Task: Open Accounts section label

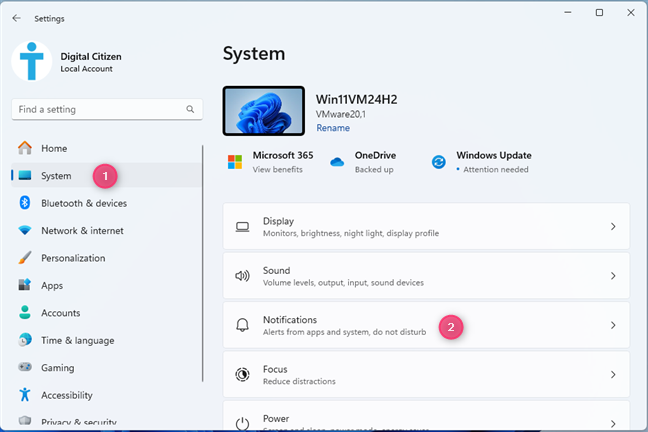Action: tap(61, 313)
